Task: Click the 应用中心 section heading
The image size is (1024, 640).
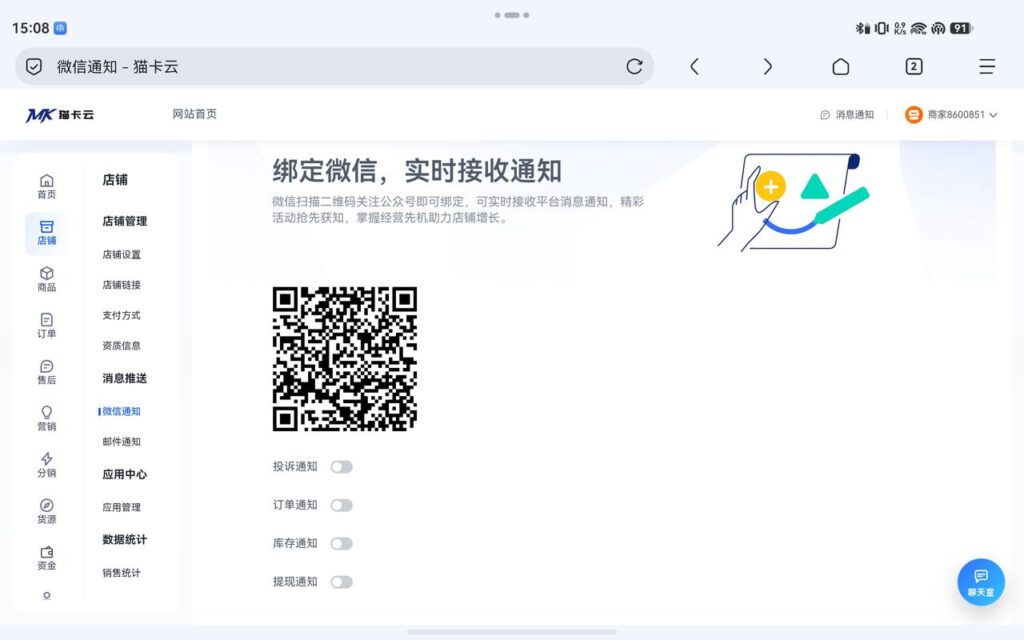Action: pyautogui.click(x=125, y=474)
